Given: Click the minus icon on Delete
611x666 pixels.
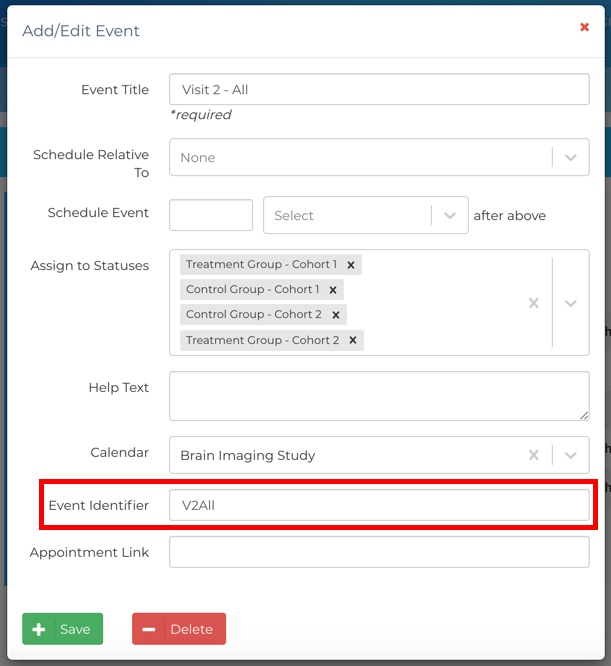Looking at the screenshot, I should 149,629.
